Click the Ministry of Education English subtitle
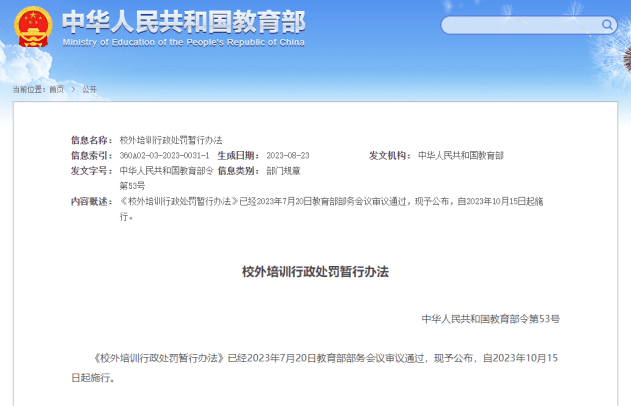Screen dimensions: 631x406 tap(184, 43)
